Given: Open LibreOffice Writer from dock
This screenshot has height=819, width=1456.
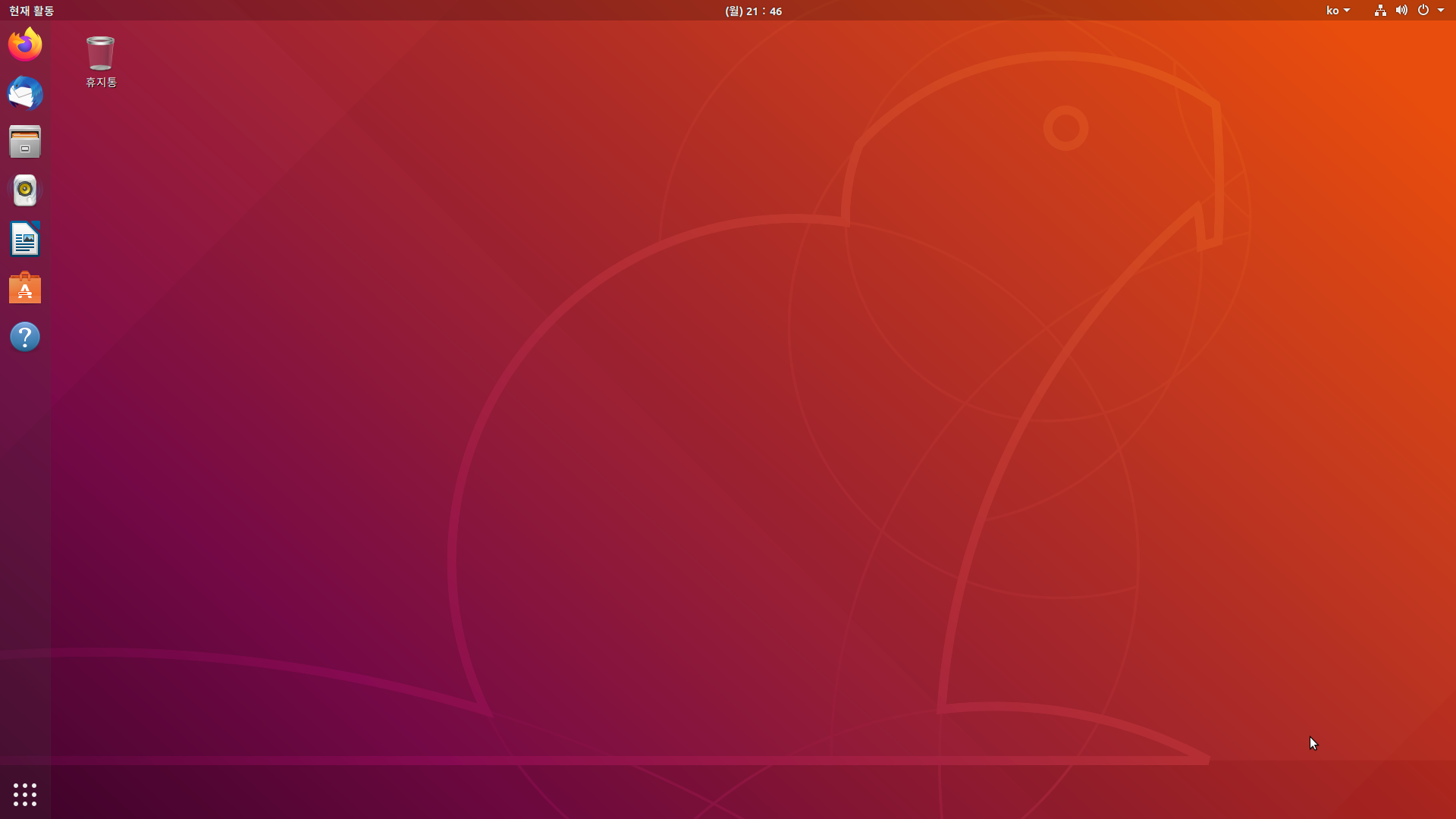Looking at the screenshot, I should click(25, 240).
